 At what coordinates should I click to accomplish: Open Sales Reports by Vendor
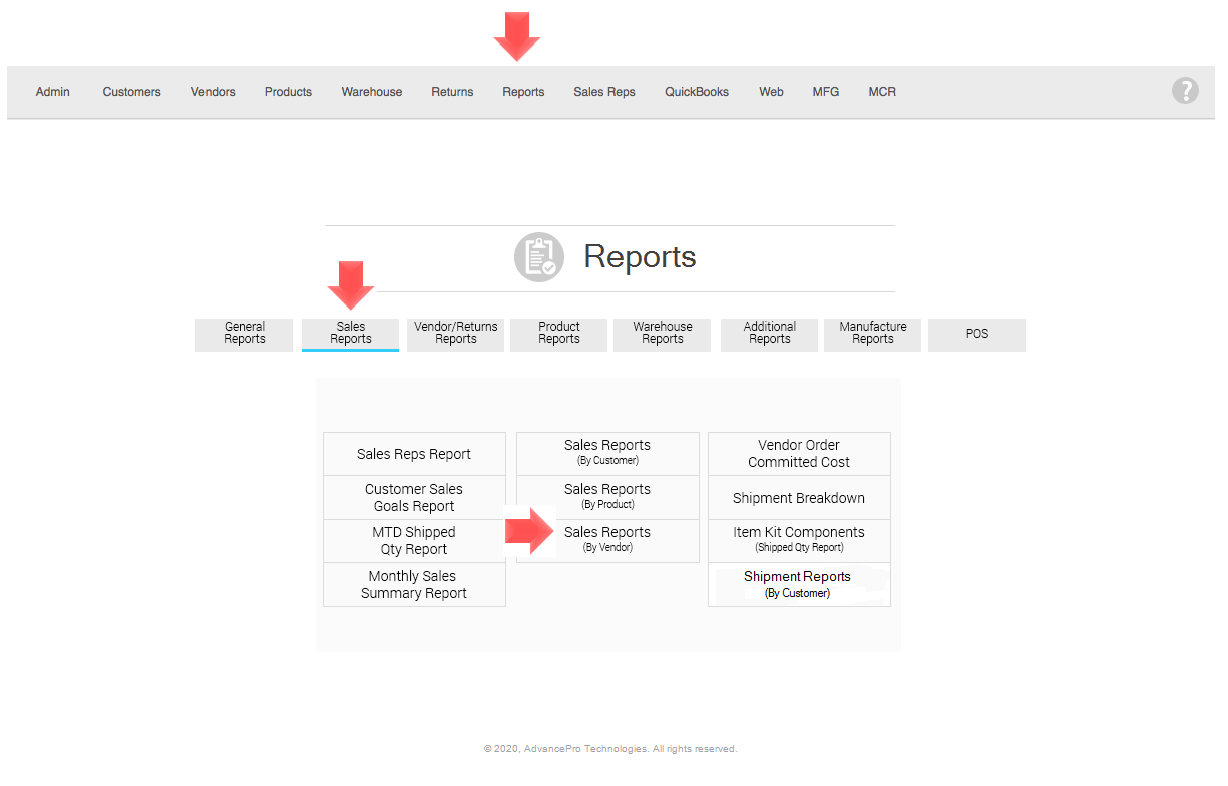pyautogui.click(x=607, y=540)
